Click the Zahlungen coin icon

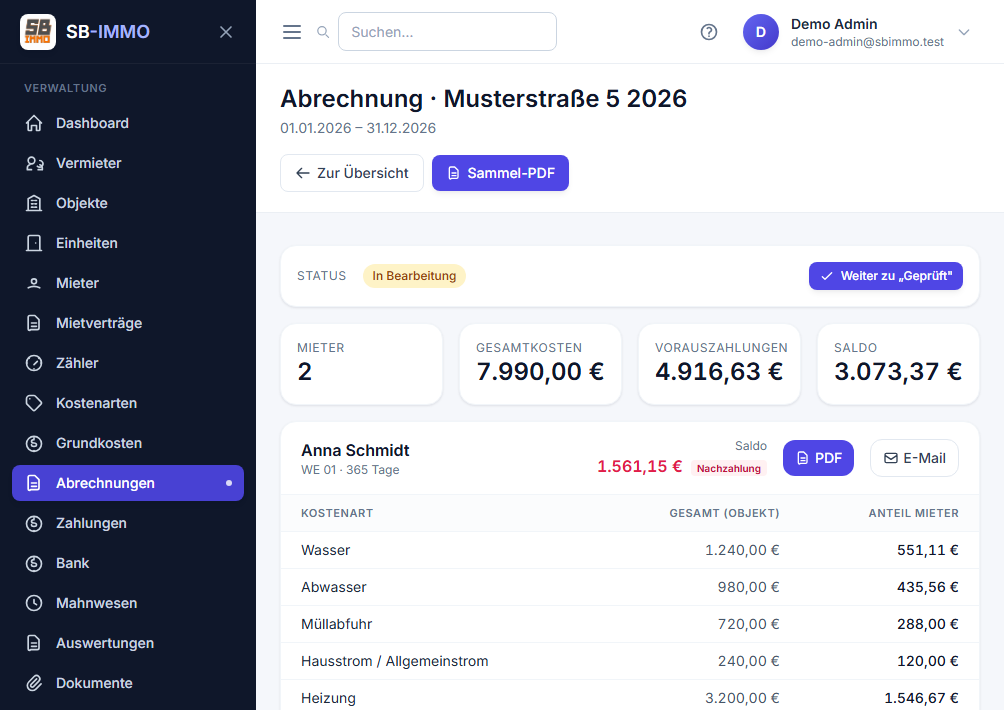pos(34,523)
